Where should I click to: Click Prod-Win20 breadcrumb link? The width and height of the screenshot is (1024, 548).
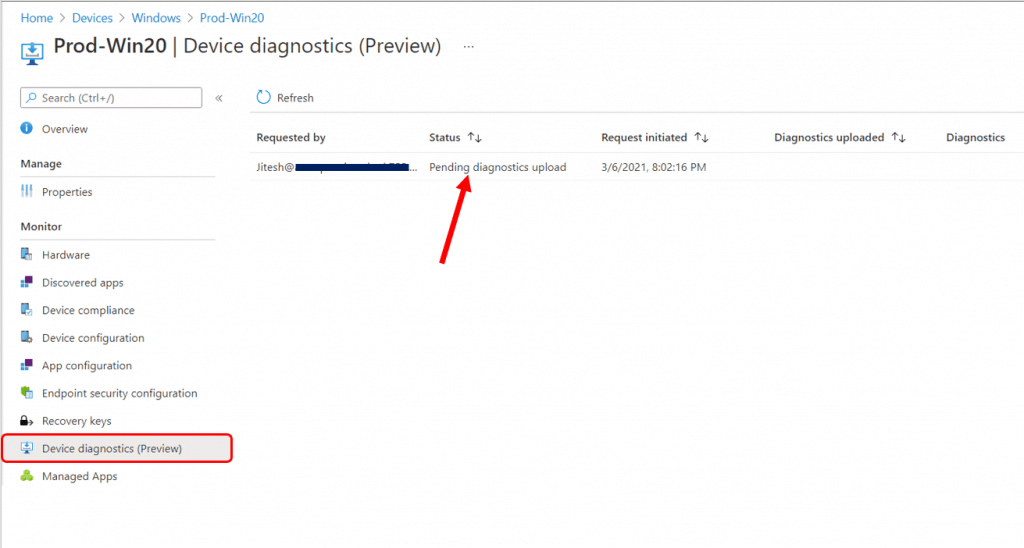coord(232,18)
